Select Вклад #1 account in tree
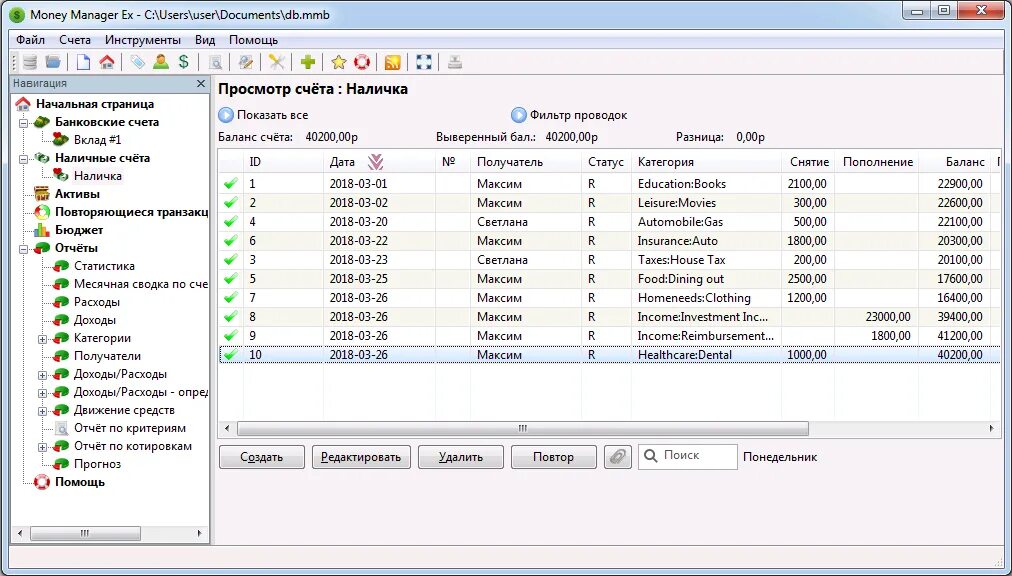 [97, 140]
